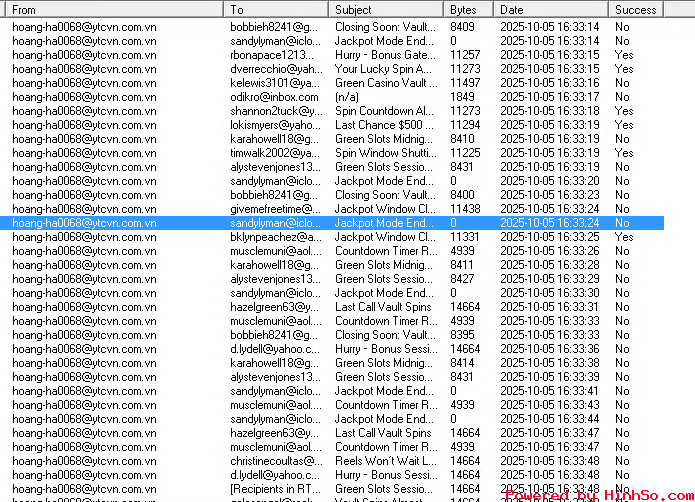Select the email addressed to rbonapace1213

(x=275, y=55)
